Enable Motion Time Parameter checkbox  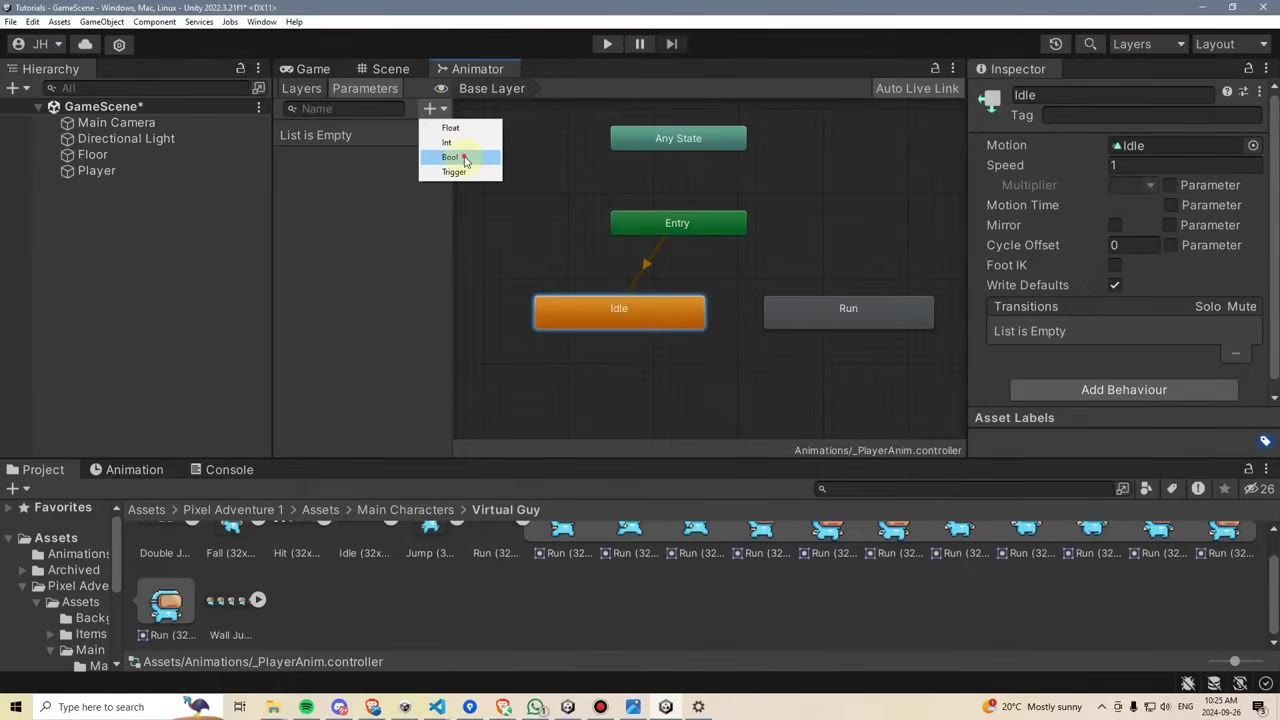pyautogui.click(x=1170, y=205)
